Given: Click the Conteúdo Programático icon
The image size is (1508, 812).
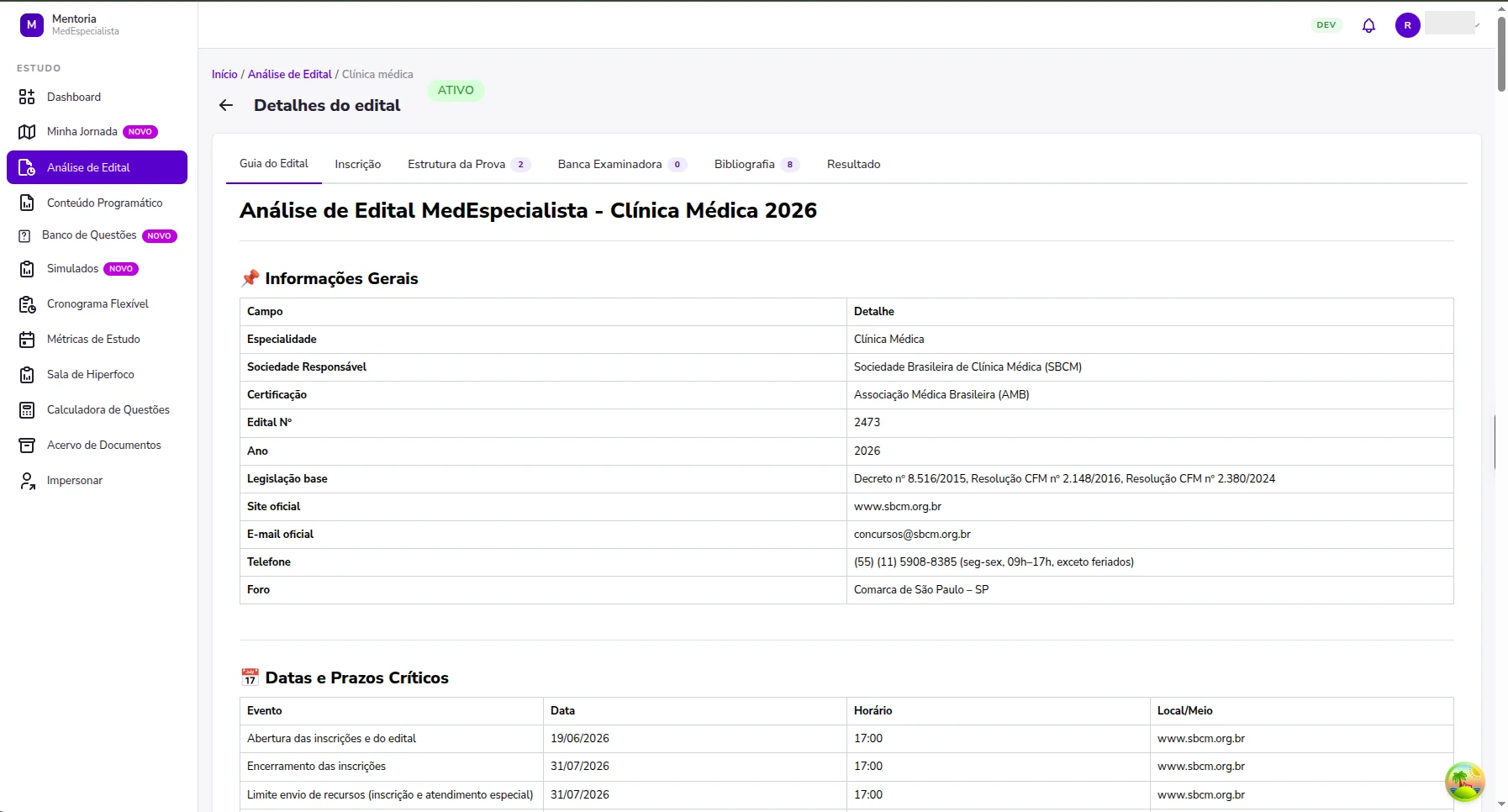Looking at the screenshot, I should (27, 203).
